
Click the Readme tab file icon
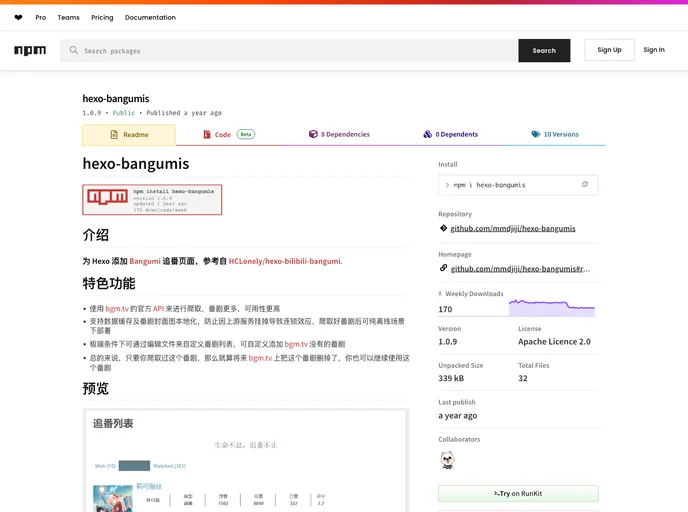click(114, 134)
